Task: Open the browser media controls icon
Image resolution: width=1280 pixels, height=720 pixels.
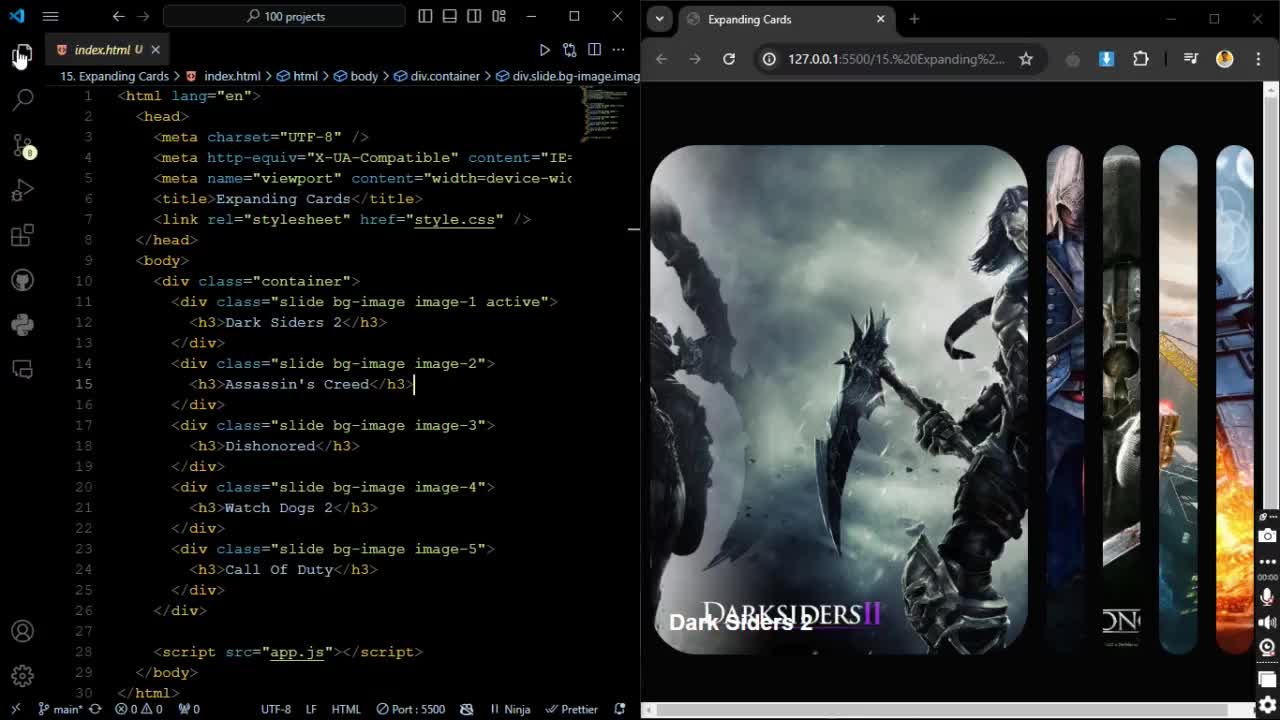Action: tap(1190, 59)
